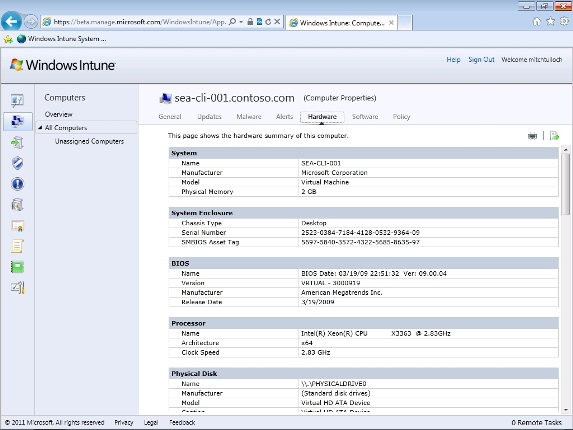Image resolution: width=573 pixels, height=430 pixels.
Task: Refresh the page in address bar
Action: [268, 22]
